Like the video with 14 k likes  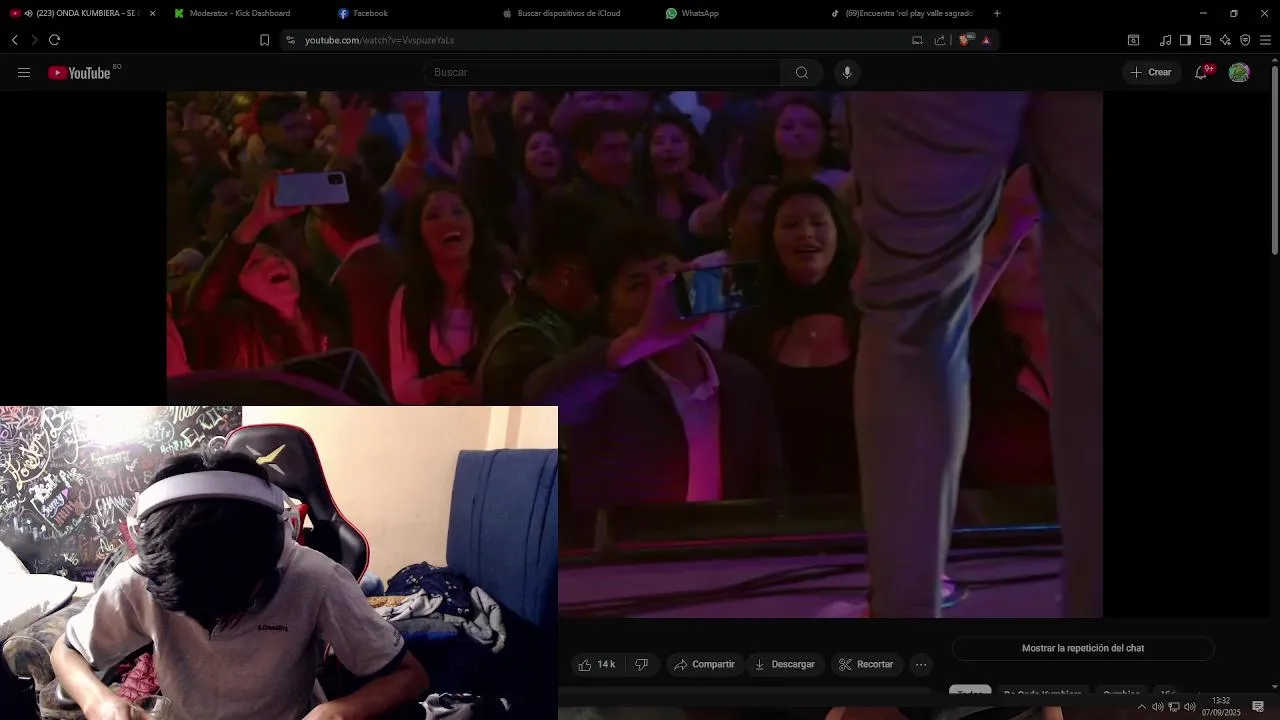(599, 665)
